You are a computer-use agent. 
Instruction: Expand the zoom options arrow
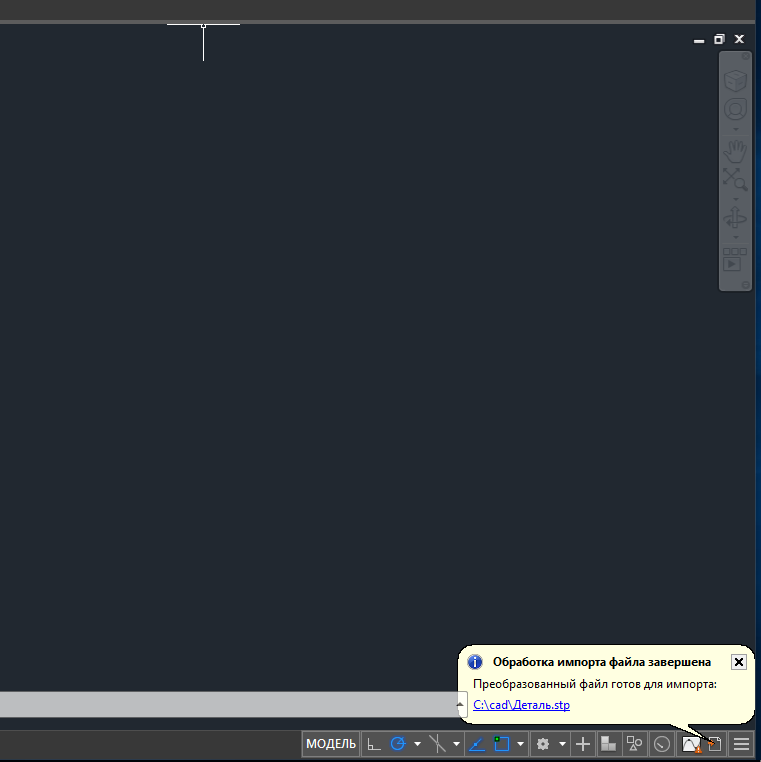pos(735,199)
